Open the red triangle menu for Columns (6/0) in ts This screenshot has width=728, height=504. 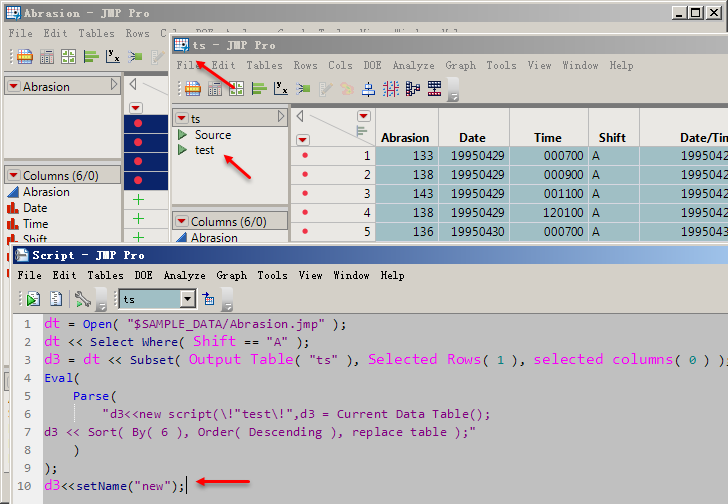pyautogui.click(x=181, y=222)
